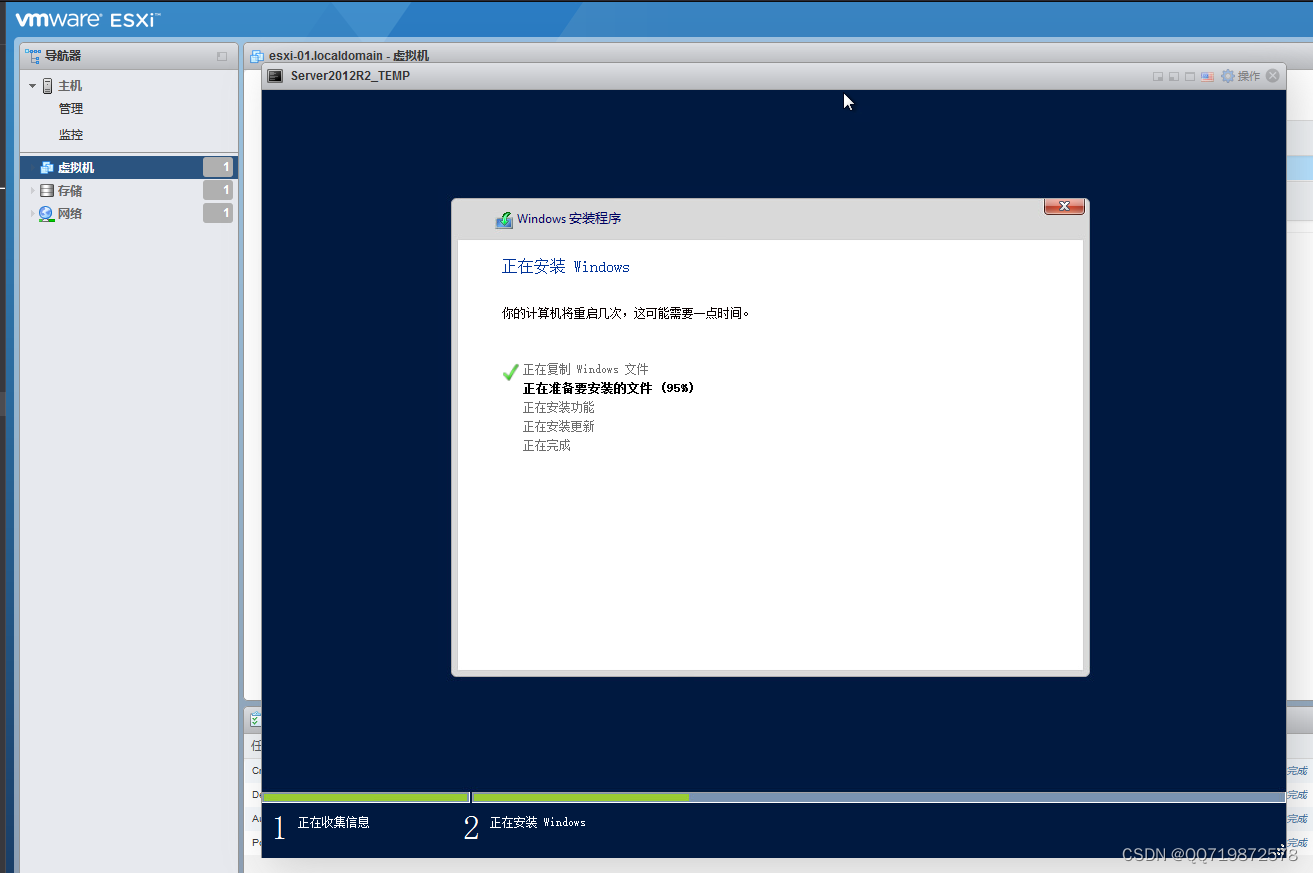Click the 虚拟机 virtual machines icon

tap(47, 168)
